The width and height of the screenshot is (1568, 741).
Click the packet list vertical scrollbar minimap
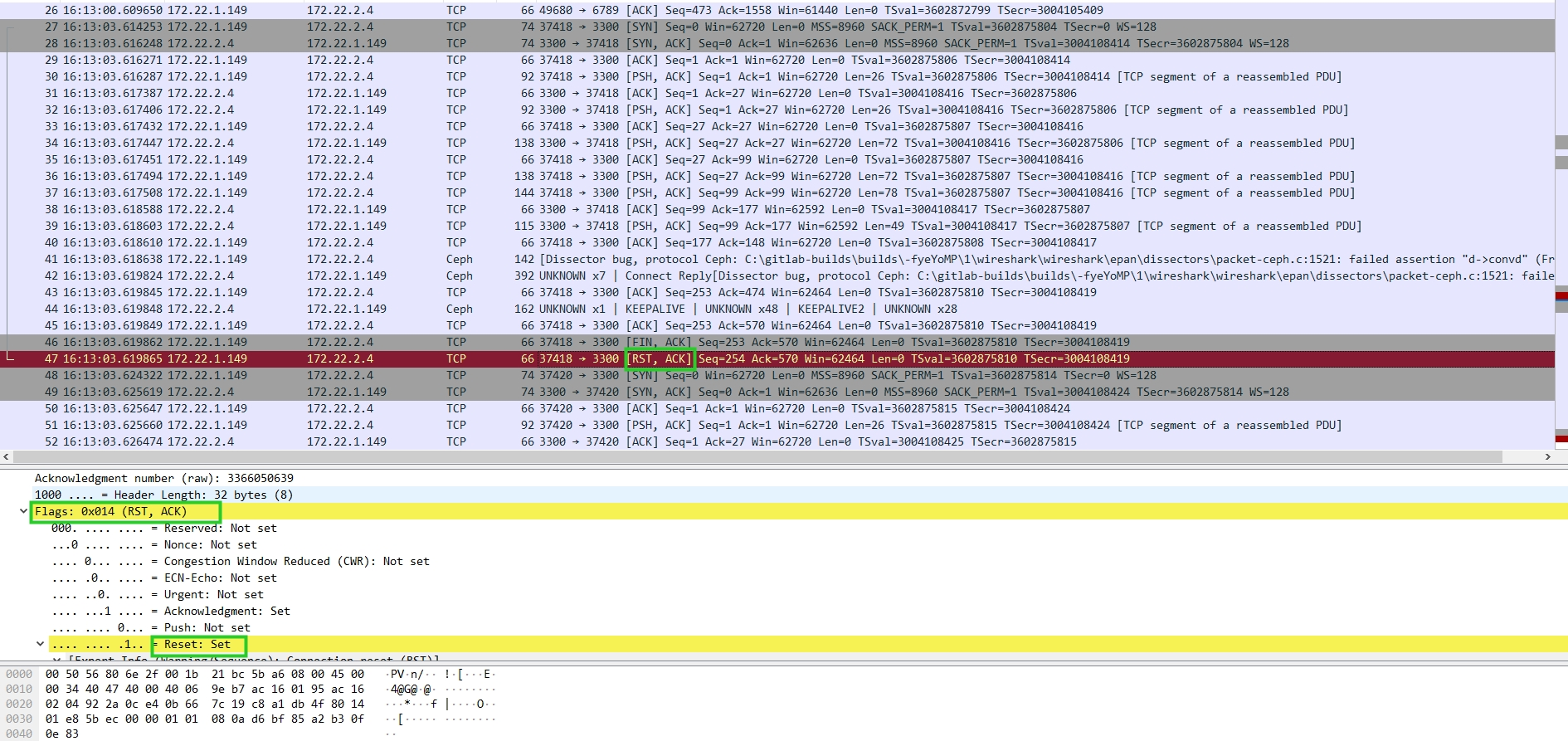[1561, 224]
